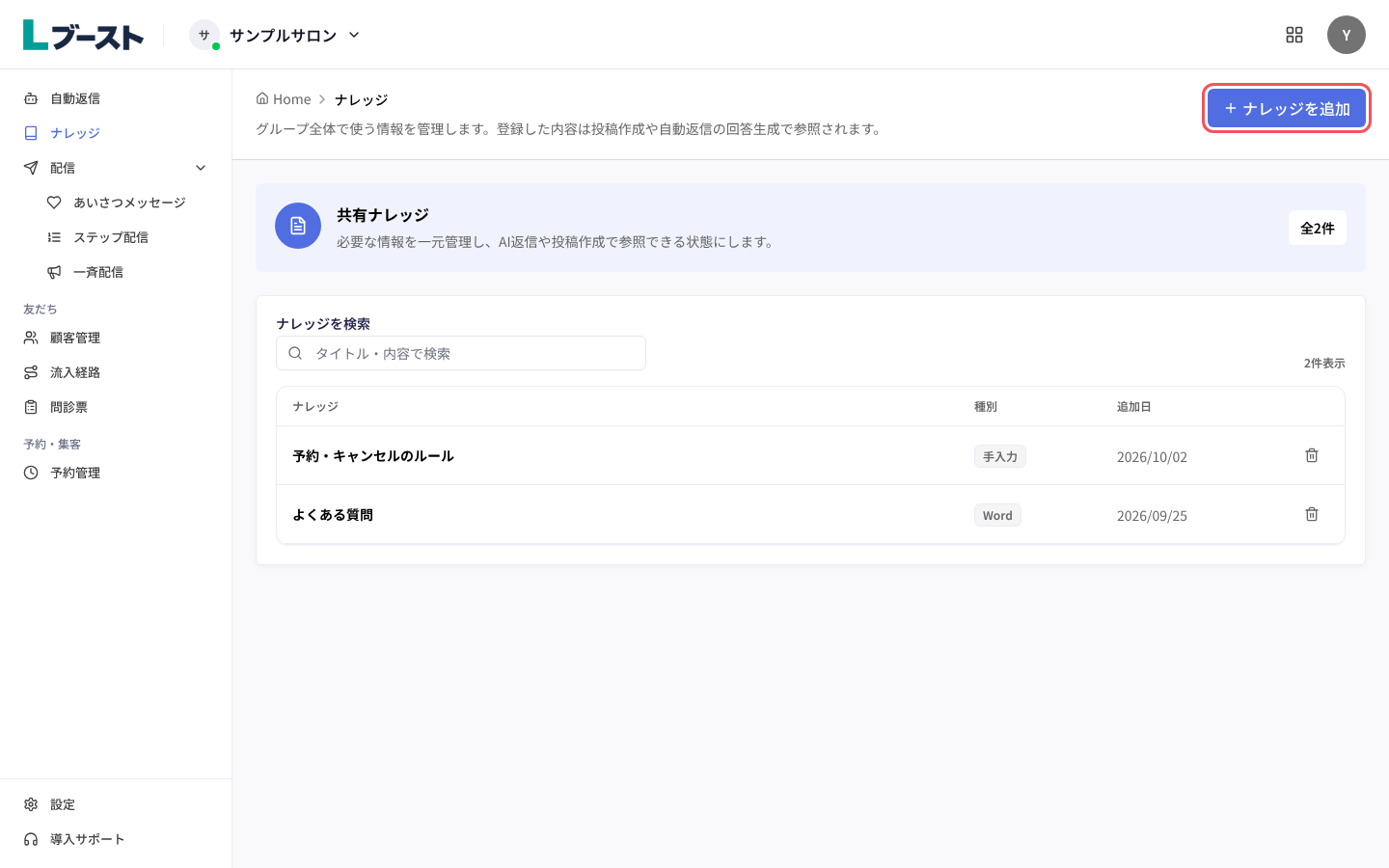Click the date 2026/10/02
Screen dimensions: 1389x868
click(x=1152, y=457)
